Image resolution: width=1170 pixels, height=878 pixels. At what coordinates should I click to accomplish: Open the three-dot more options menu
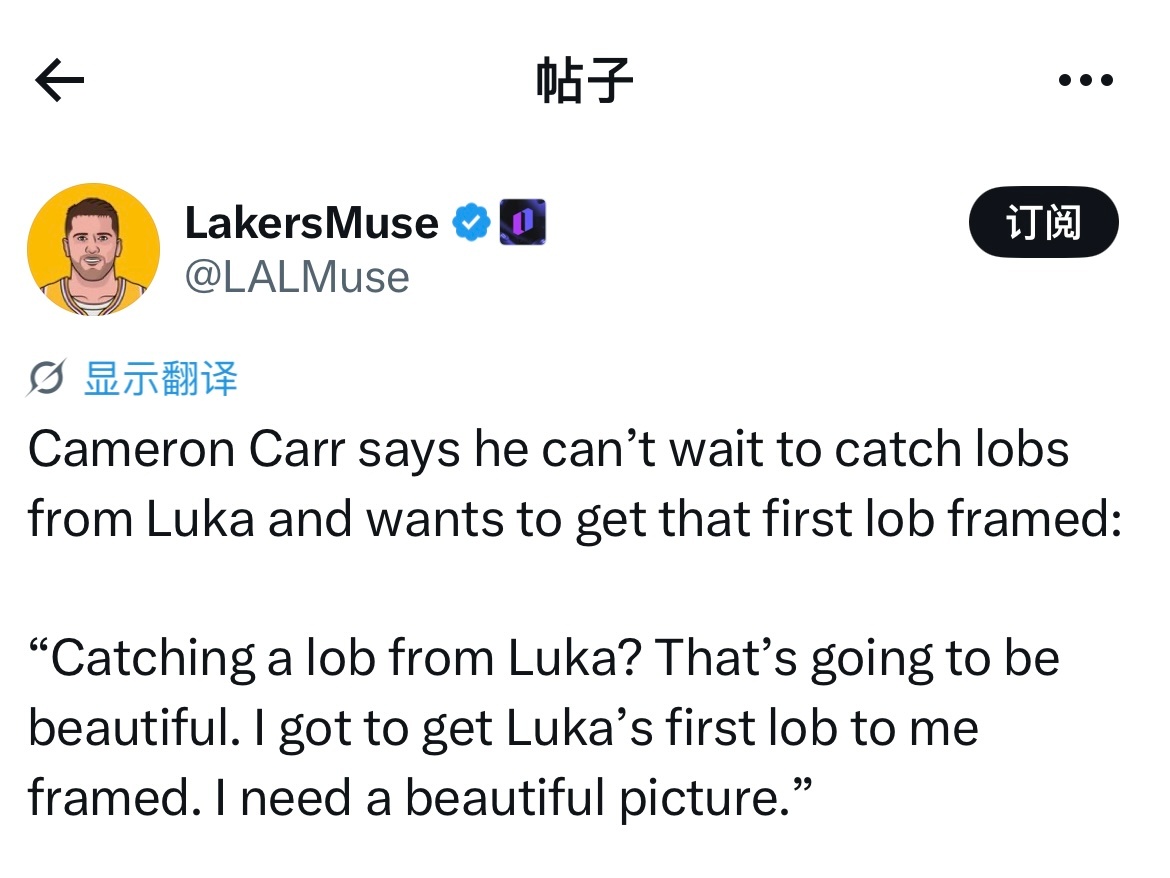[x=1086, y=80]
